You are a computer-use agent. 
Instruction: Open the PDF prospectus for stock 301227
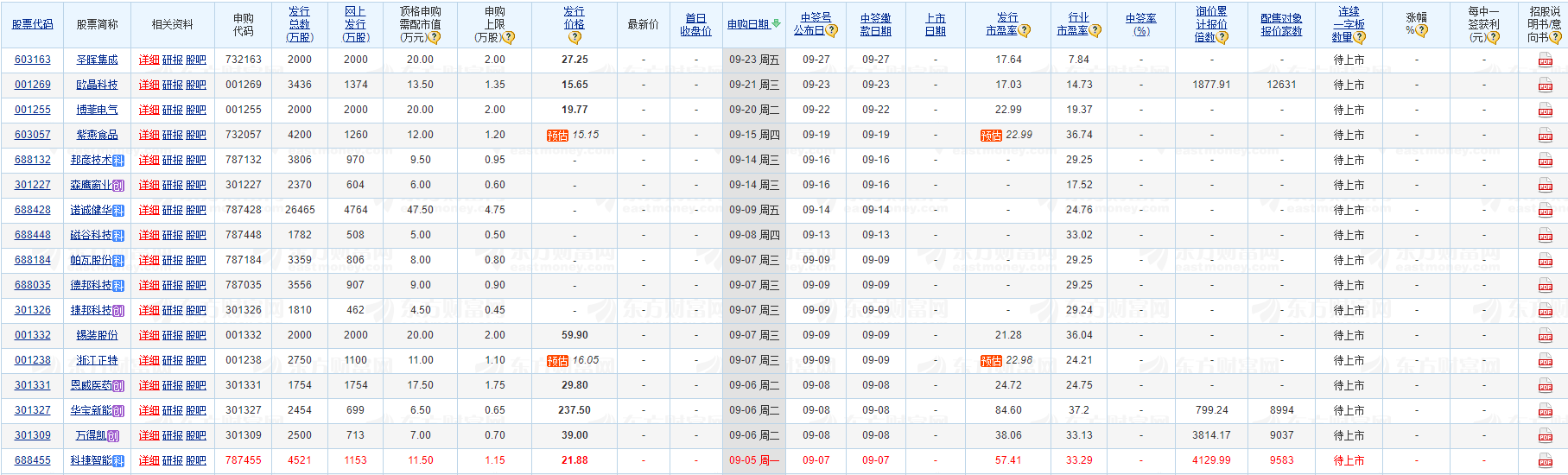(x=1545, y=187)
